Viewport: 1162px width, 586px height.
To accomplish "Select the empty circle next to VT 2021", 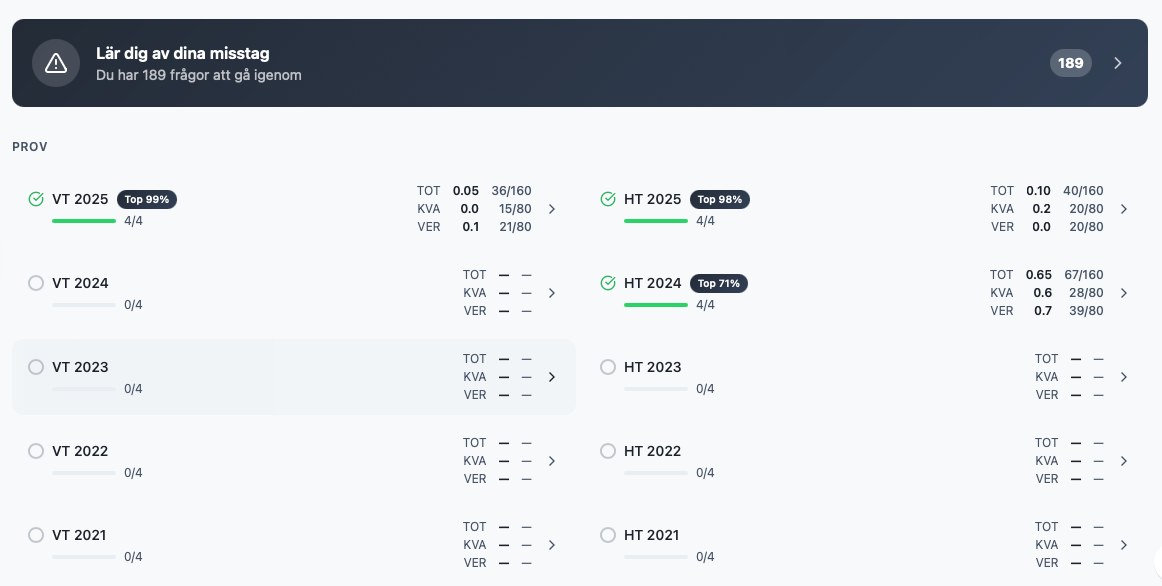I will 36,535.
